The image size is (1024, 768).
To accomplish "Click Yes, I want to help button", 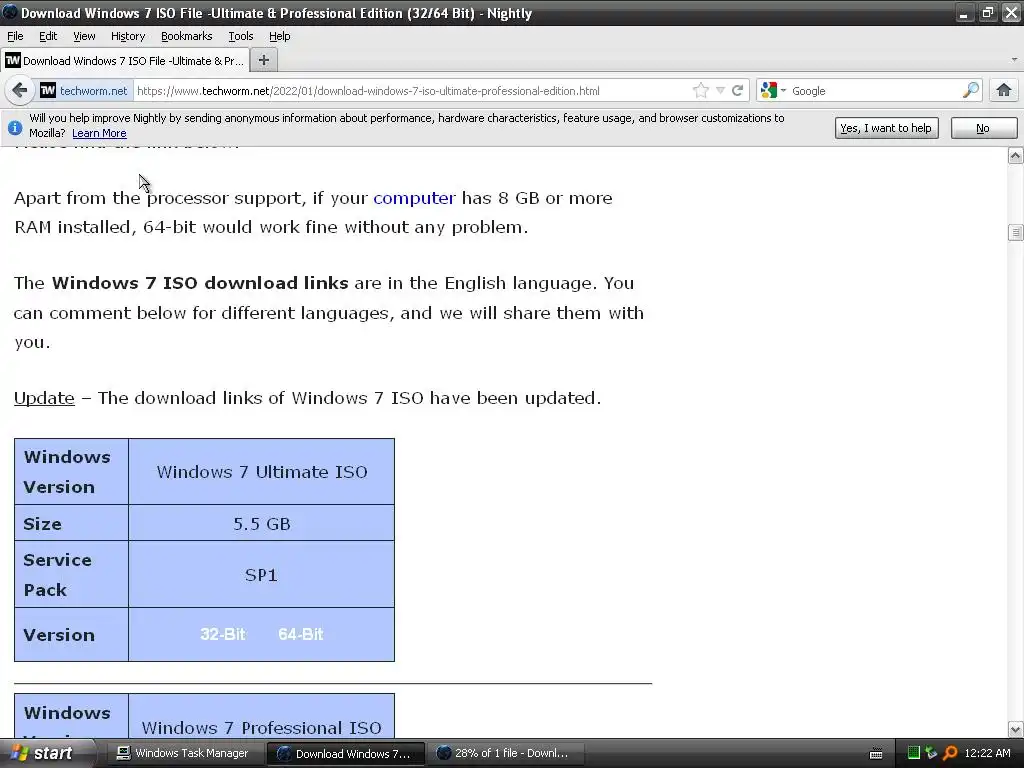I will coord(886,128).
